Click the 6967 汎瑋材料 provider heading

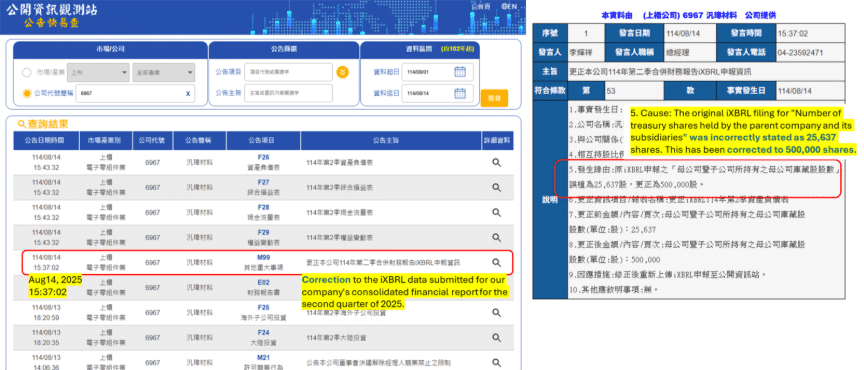click(688, 15)
